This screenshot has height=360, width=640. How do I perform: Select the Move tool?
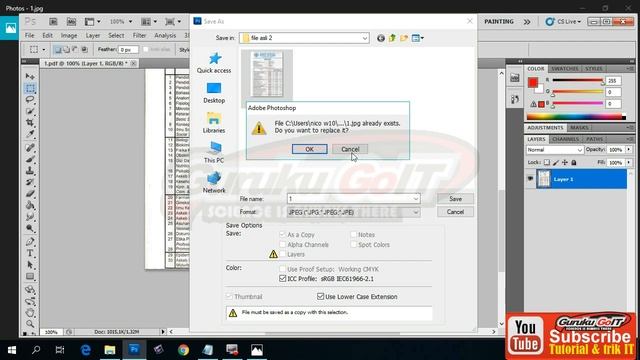point(30,76)
